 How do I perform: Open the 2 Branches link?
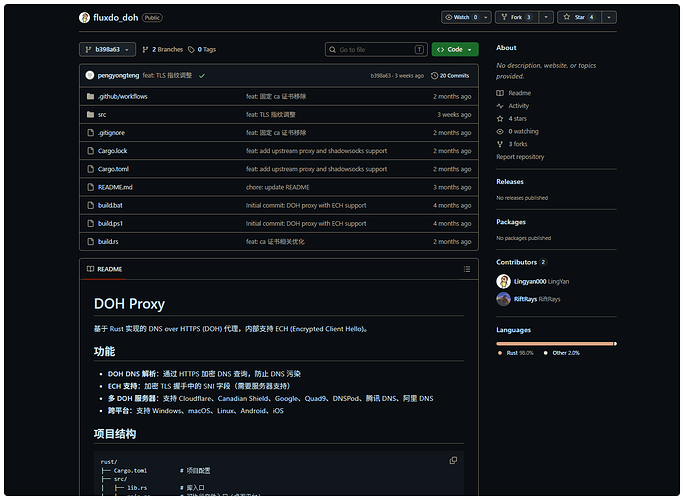(163, 50)
